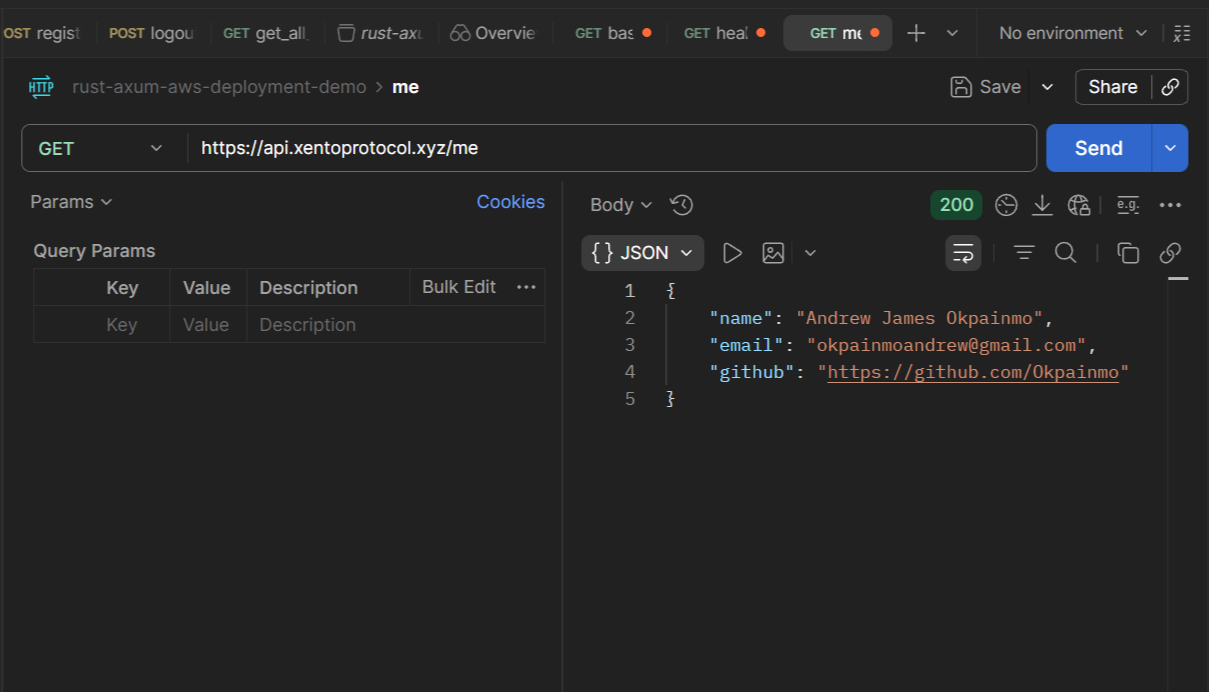Switch to the GET get_all tab

click(x=266, y=33)
